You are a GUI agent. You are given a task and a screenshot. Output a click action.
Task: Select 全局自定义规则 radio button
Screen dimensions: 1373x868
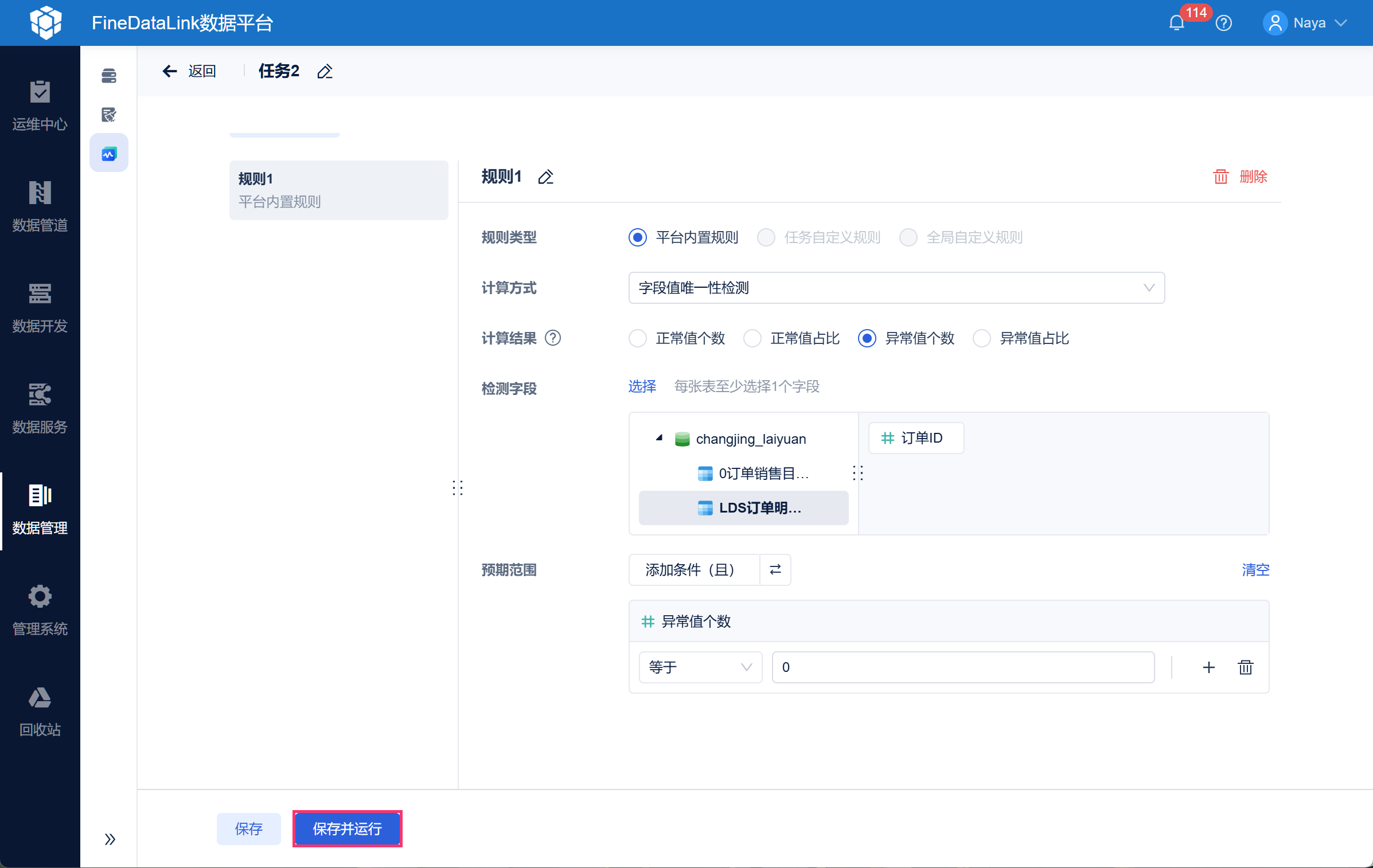(x=908, y=237)
